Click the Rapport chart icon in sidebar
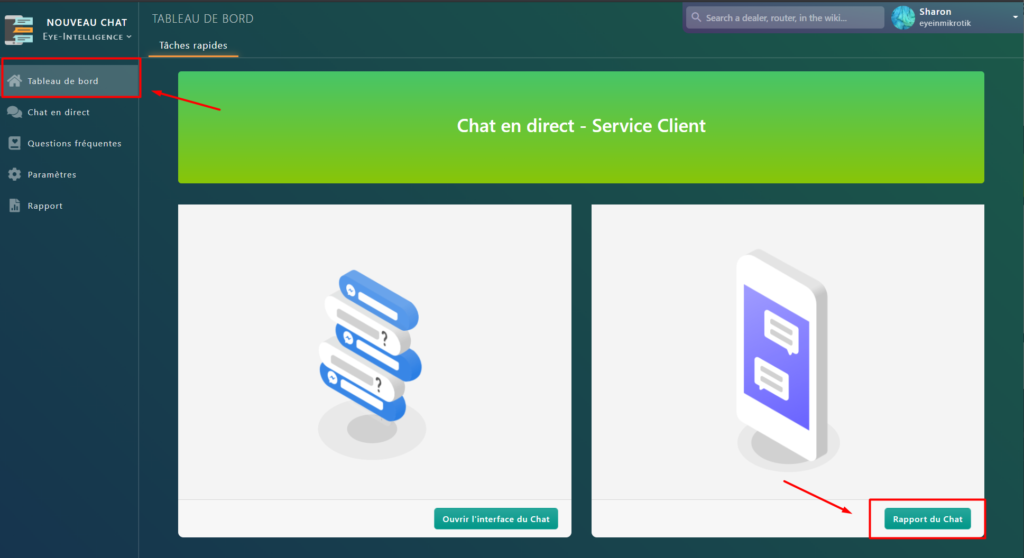Image resolution: width=1024 pixels, height=558 pixels. click(15, 206)
